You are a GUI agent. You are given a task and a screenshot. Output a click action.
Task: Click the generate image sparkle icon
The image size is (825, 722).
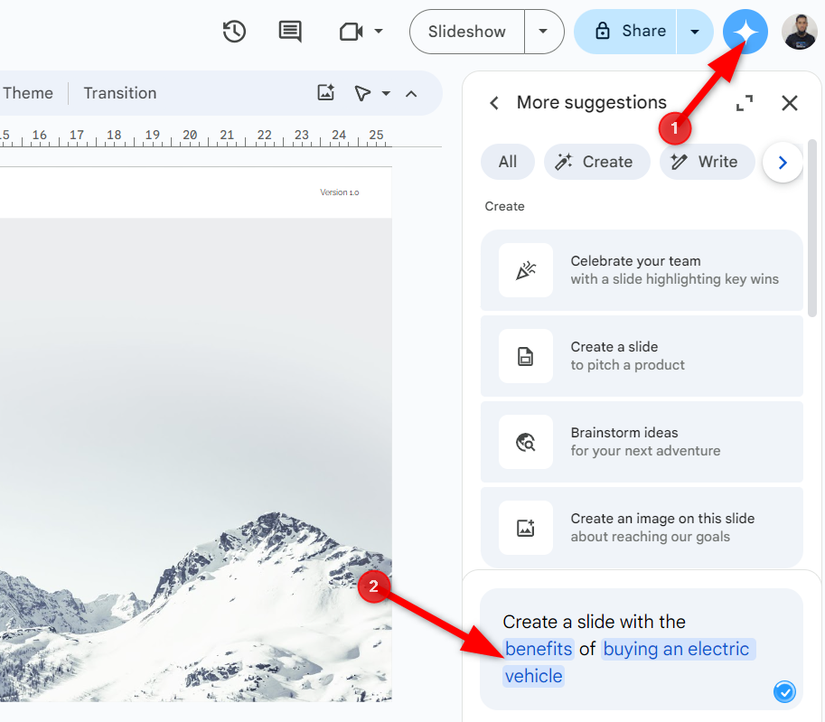pyautogui.click(x=326, y=93)
